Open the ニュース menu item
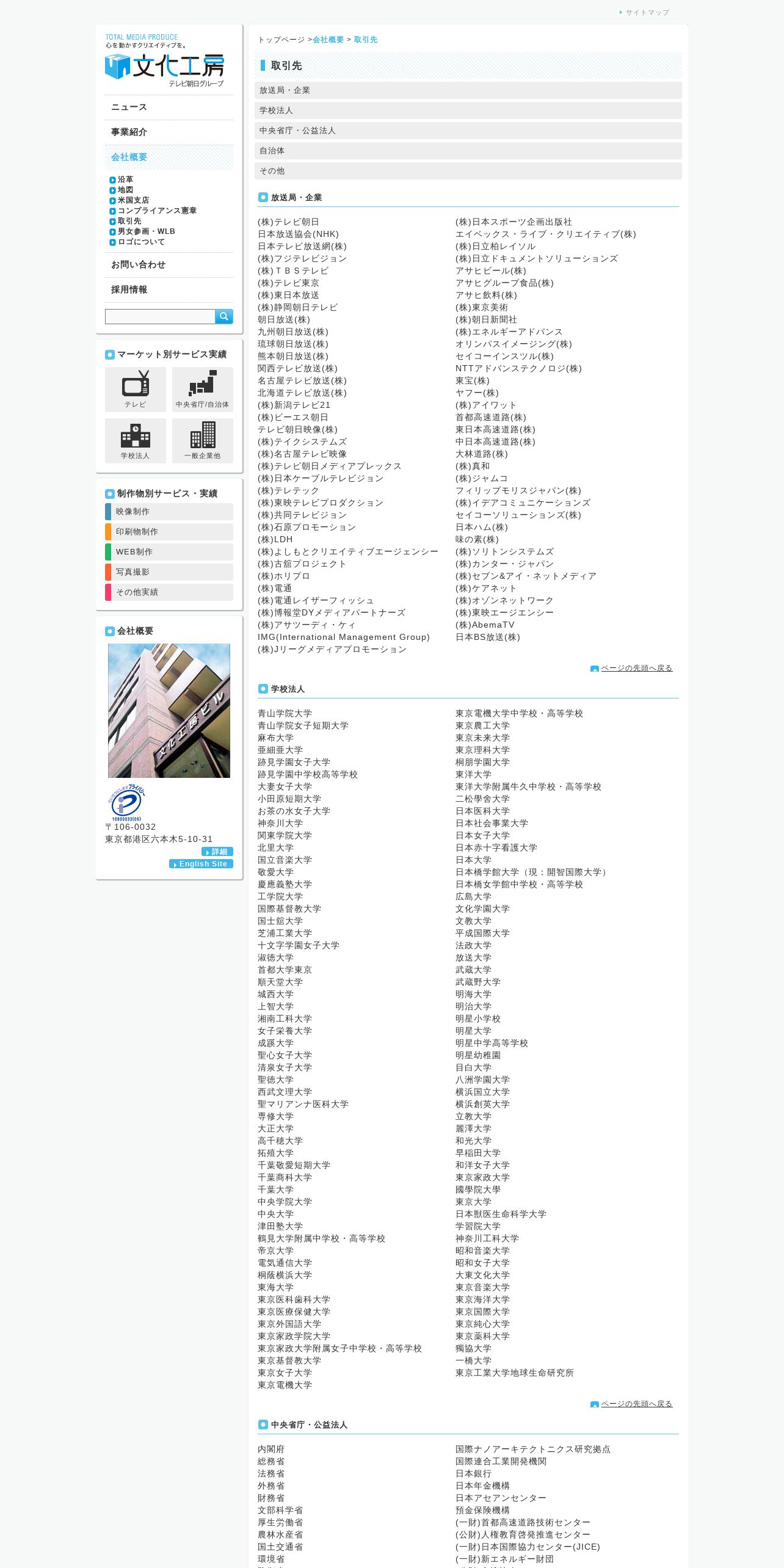 point(169,107)
